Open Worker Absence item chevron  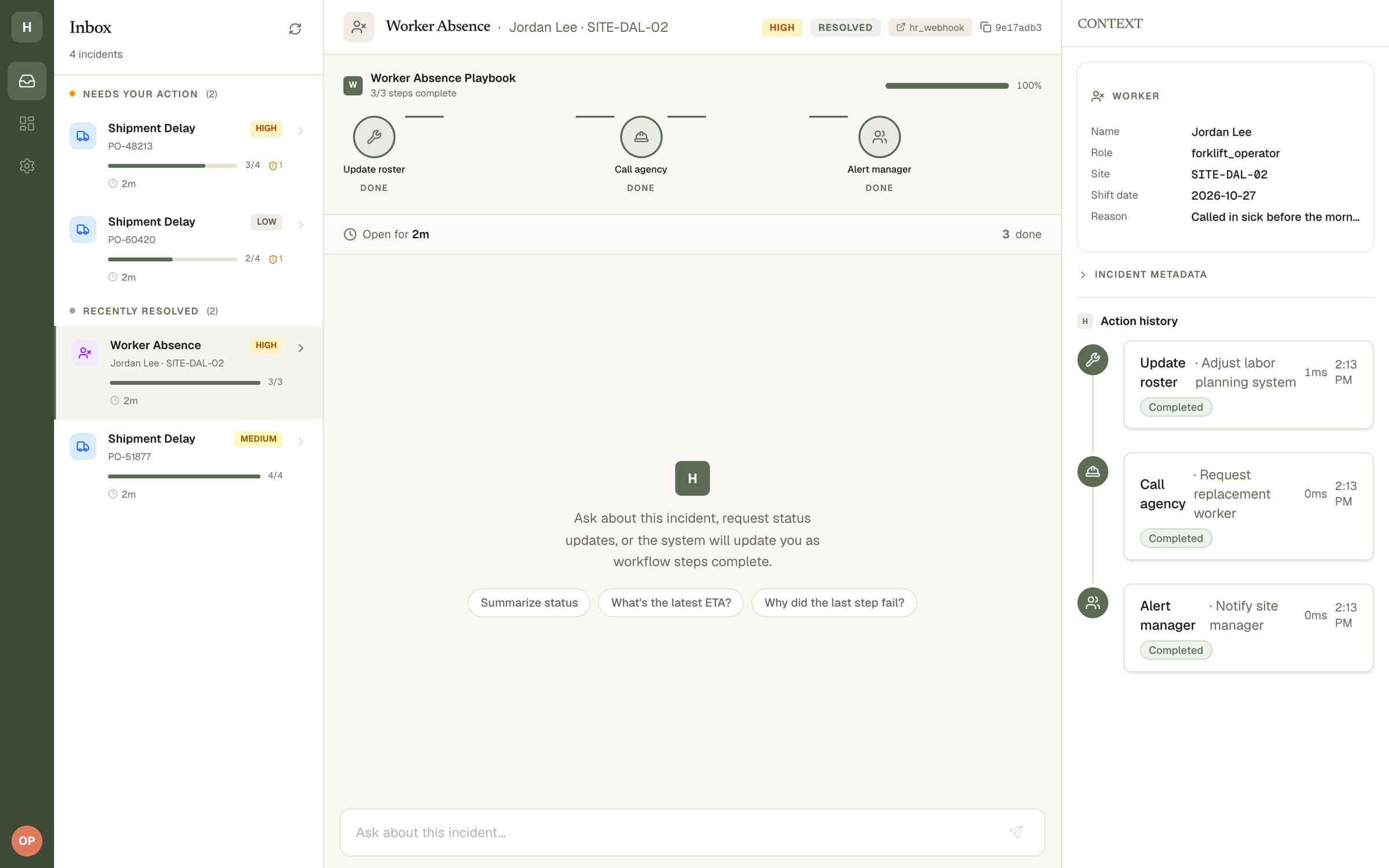tap(301, 348)
